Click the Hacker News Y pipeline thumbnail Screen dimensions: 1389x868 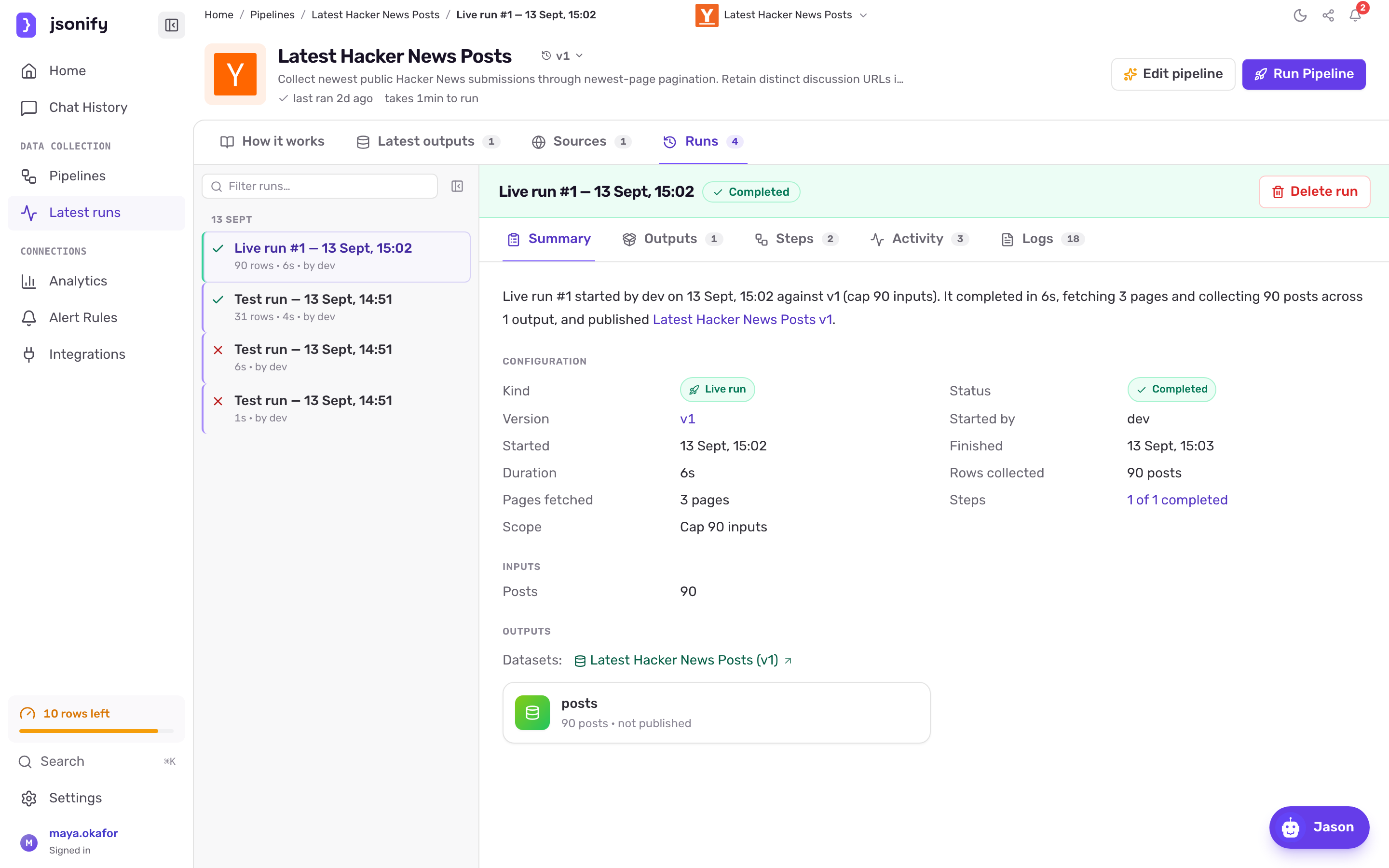pyautogui.click(x=235, y=74)
